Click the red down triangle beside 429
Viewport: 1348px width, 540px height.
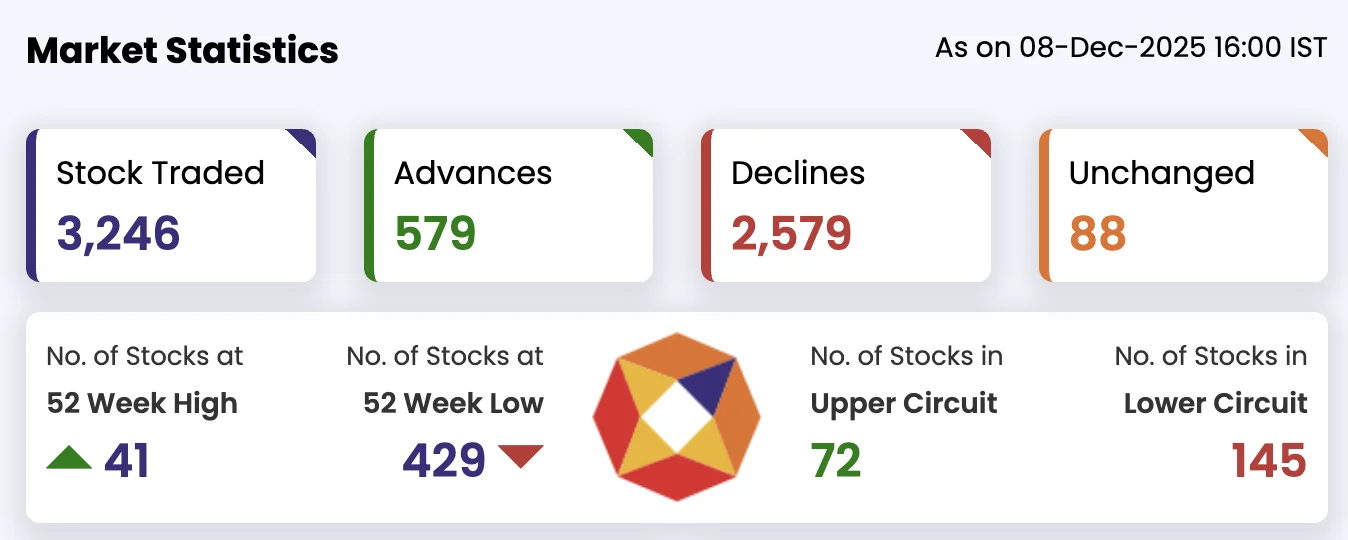[x=520, y=457]
